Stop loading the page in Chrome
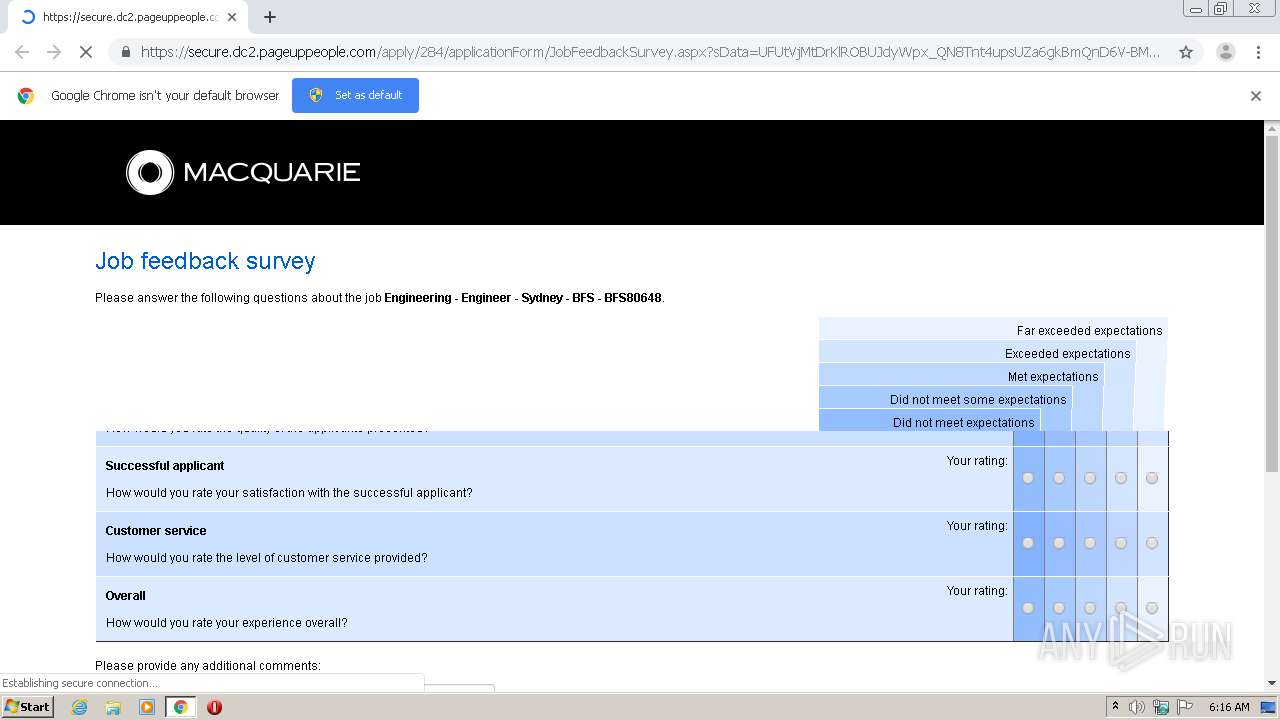Viewport: 1280px width, 720px height. [x=86, y=52]
